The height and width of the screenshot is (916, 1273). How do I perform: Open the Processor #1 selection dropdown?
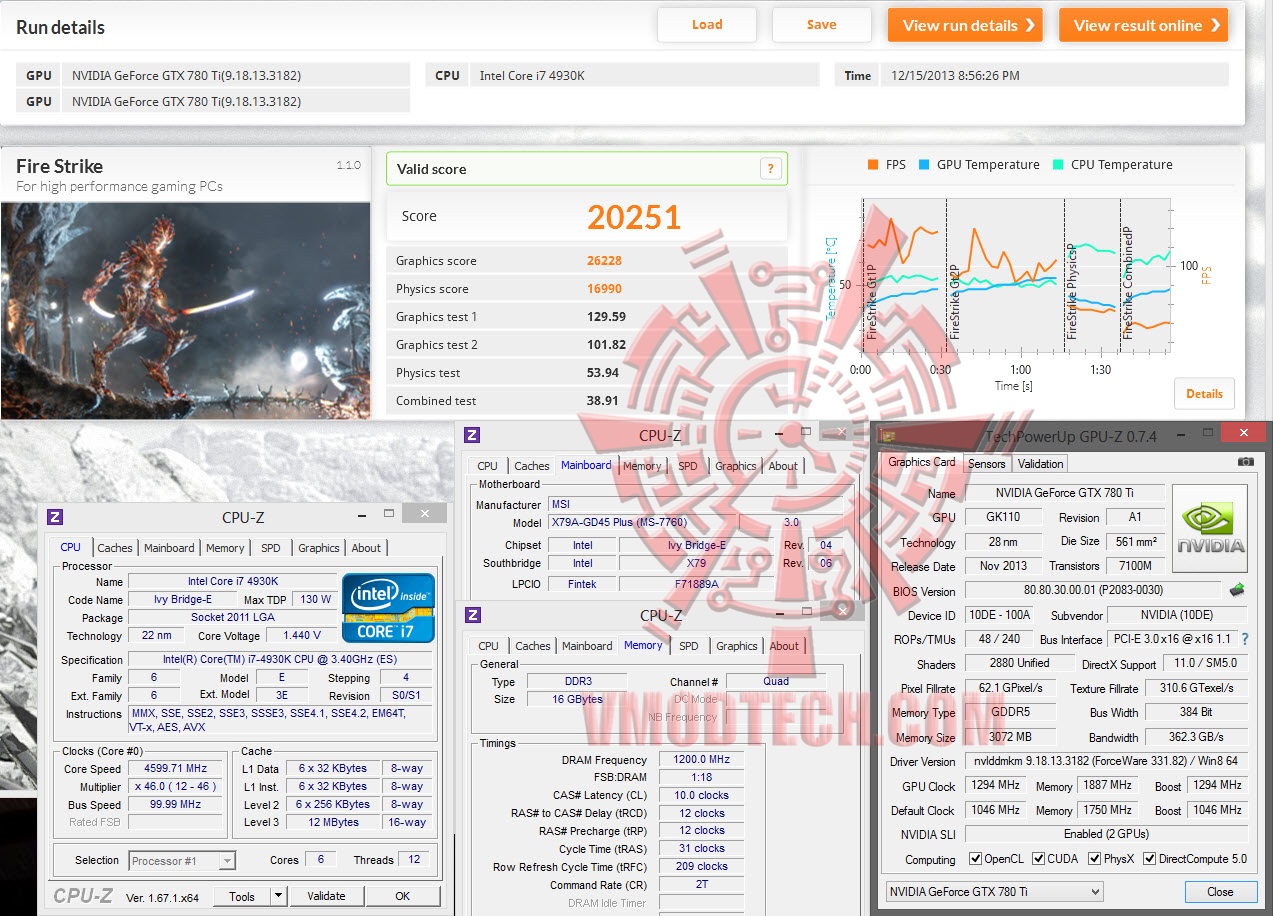(x=182, y=860)
